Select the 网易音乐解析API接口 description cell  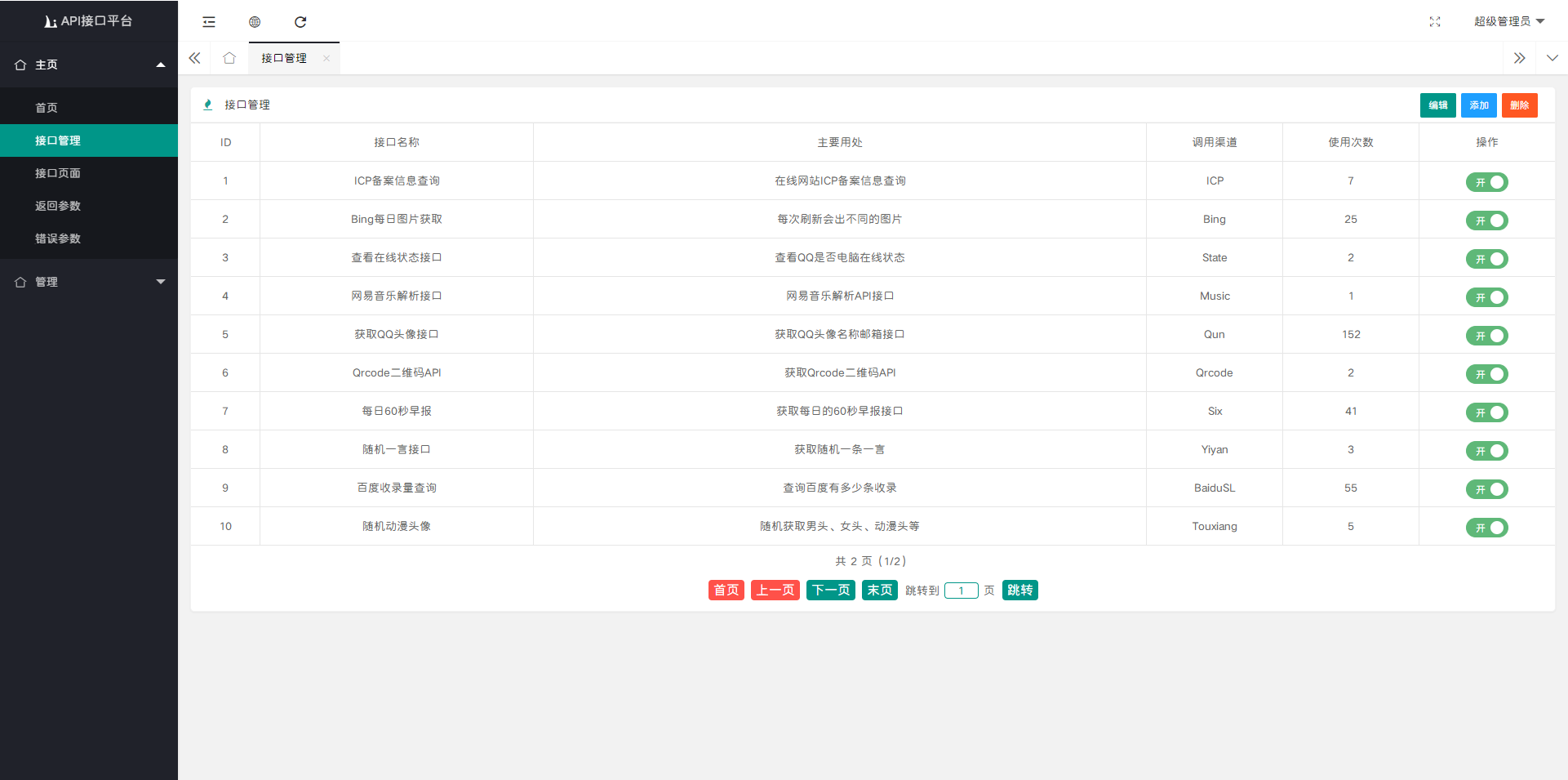[x=840, y=296]
